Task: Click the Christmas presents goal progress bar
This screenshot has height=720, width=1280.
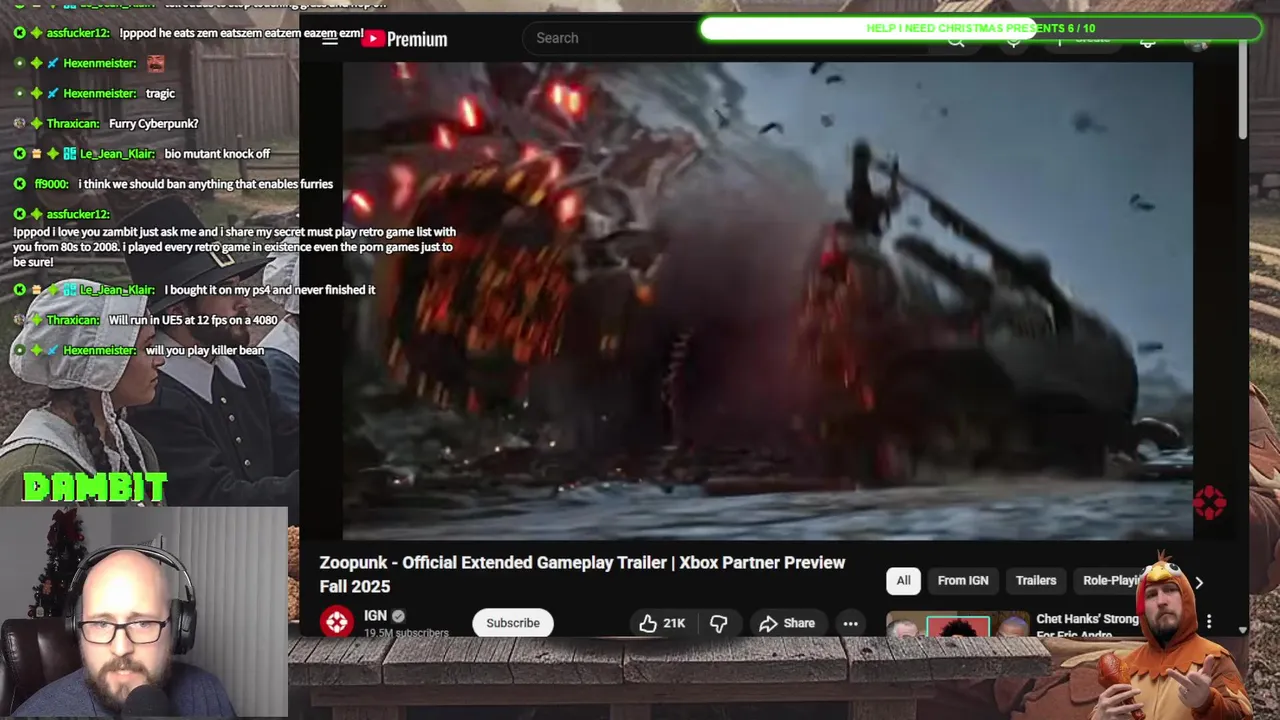Action: coord(981,28)
